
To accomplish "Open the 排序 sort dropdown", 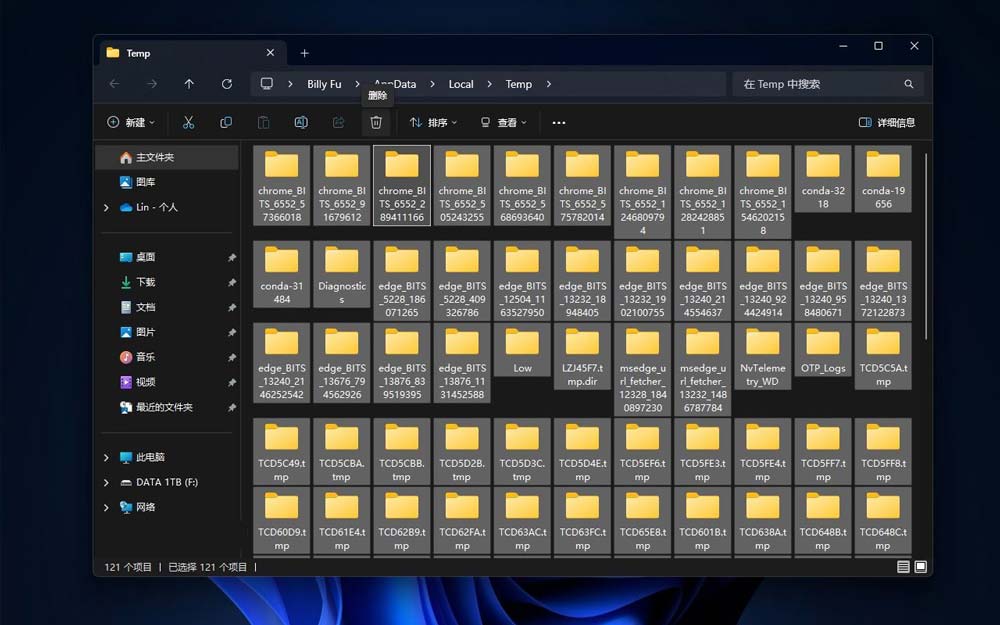I will pos(433,122).
